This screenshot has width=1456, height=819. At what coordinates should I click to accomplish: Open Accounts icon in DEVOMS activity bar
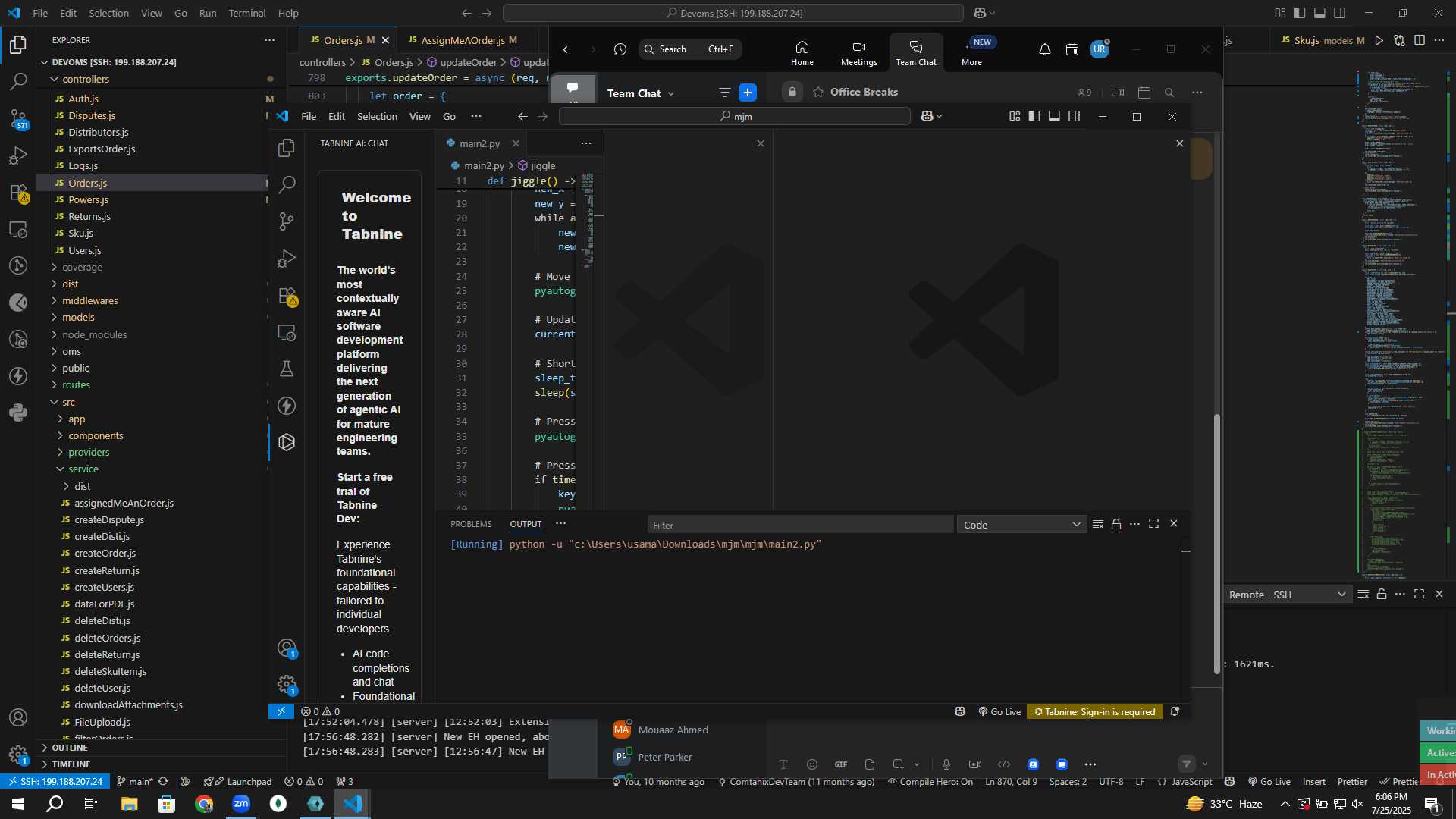coord(18,717)
